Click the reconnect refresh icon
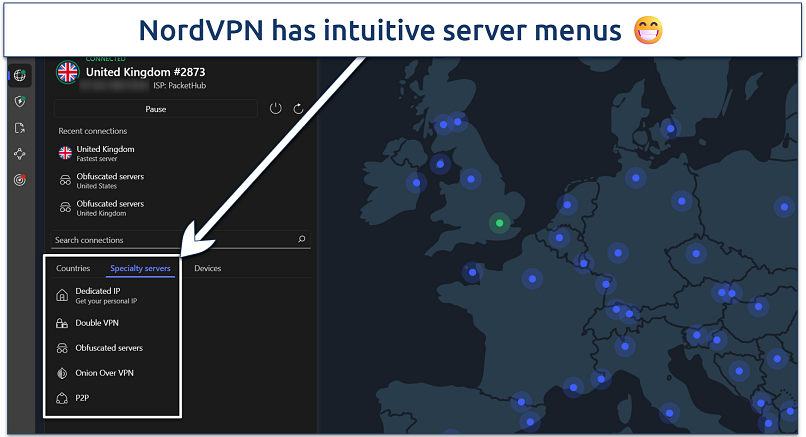This screenshot has height=437, width=806. coord(298,108)
